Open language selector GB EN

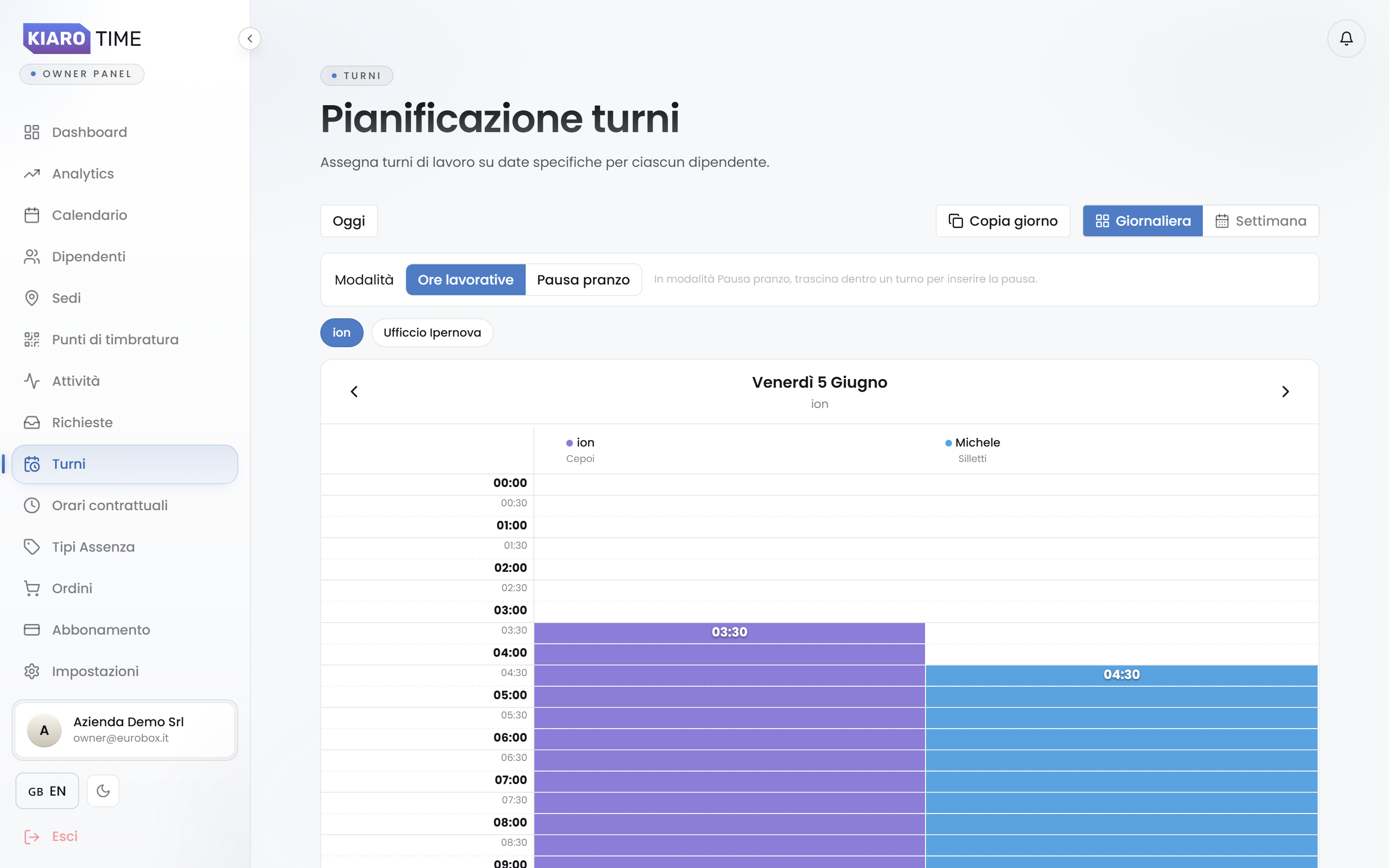pyautogui.click(x=47, y=791)
